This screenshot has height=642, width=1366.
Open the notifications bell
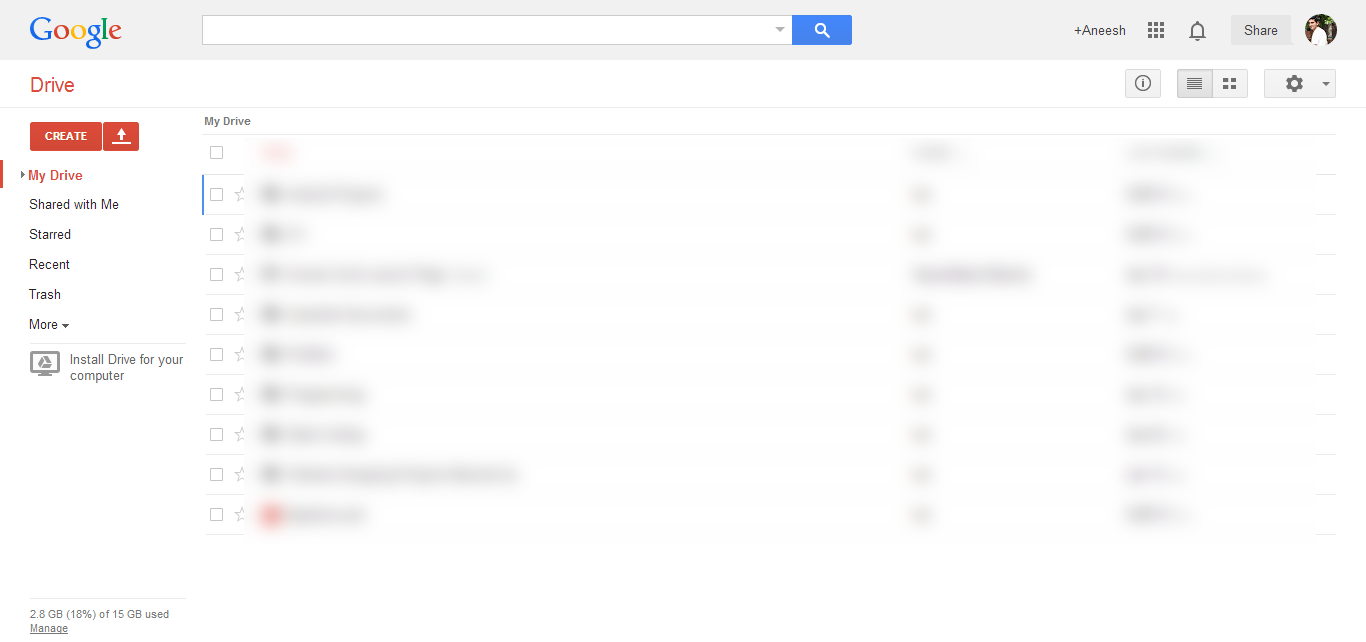(1197, 31)
